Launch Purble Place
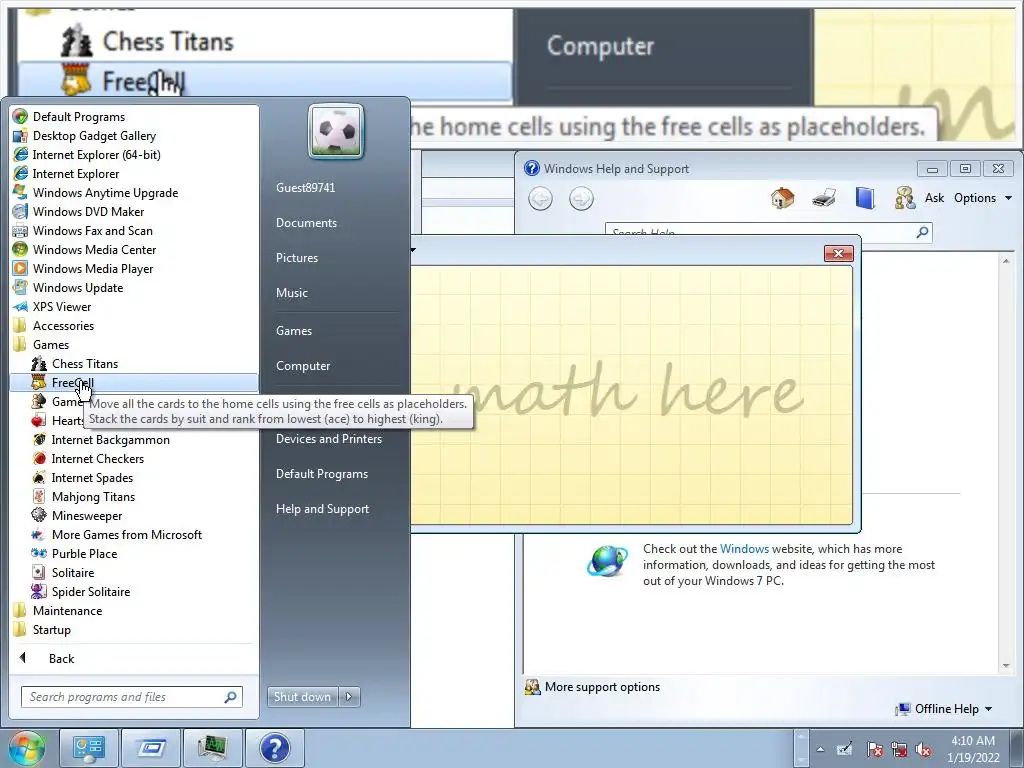 click(84, 553)
